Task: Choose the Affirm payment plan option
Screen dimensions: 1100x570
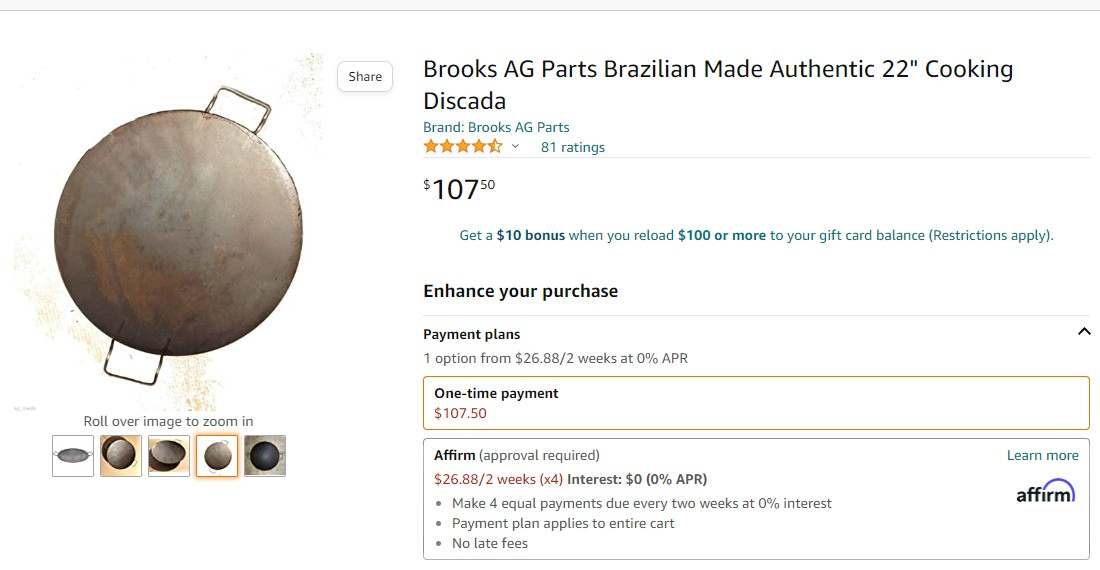Action: point(755,498)
